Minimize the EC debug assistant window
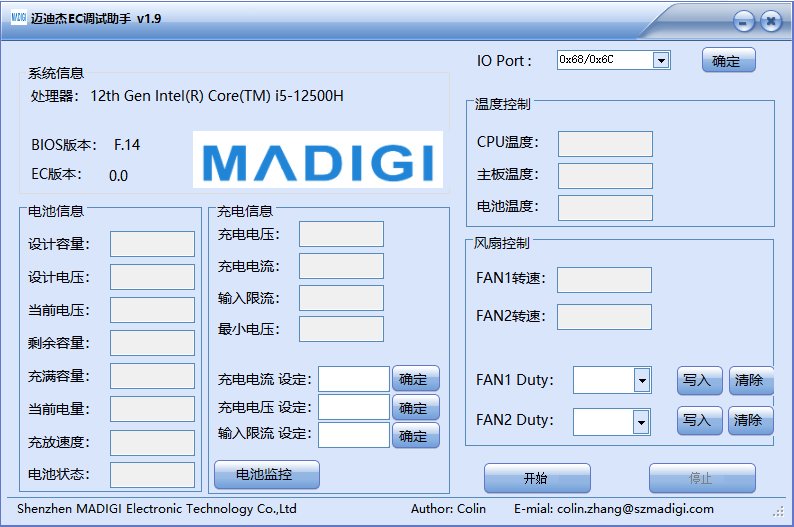 click(x=743, y=21)
